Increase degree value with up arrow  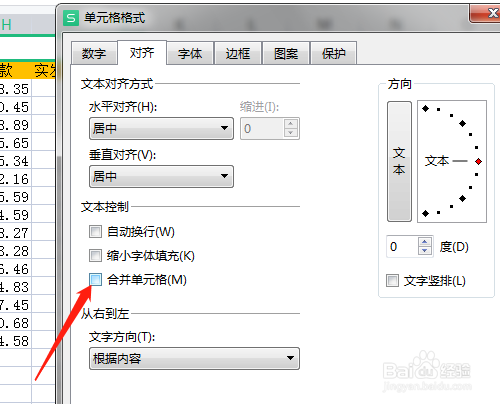pos(424,242)
